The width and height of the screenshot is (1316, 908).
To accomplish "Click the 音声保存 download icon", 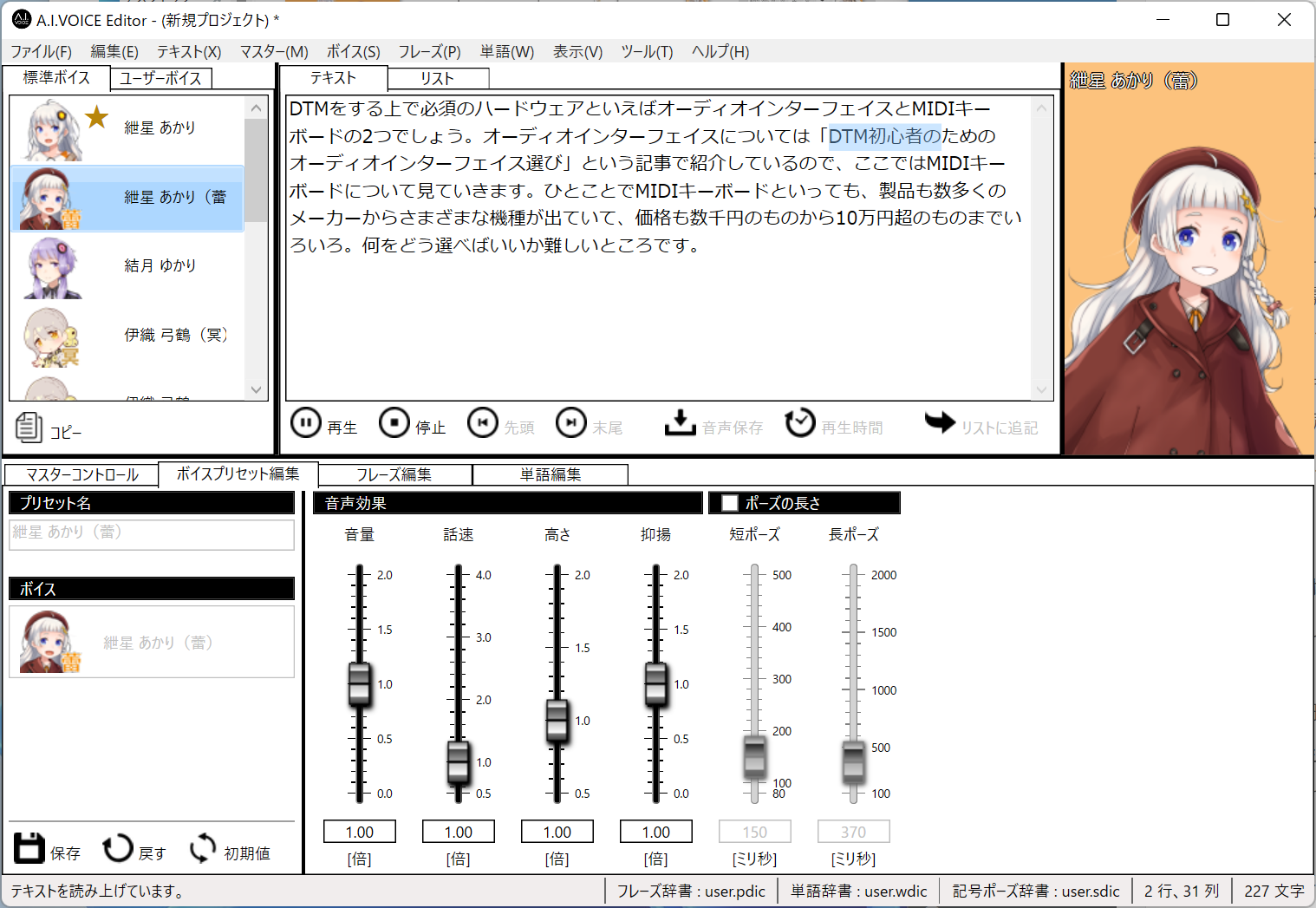I will click(681, 423).
